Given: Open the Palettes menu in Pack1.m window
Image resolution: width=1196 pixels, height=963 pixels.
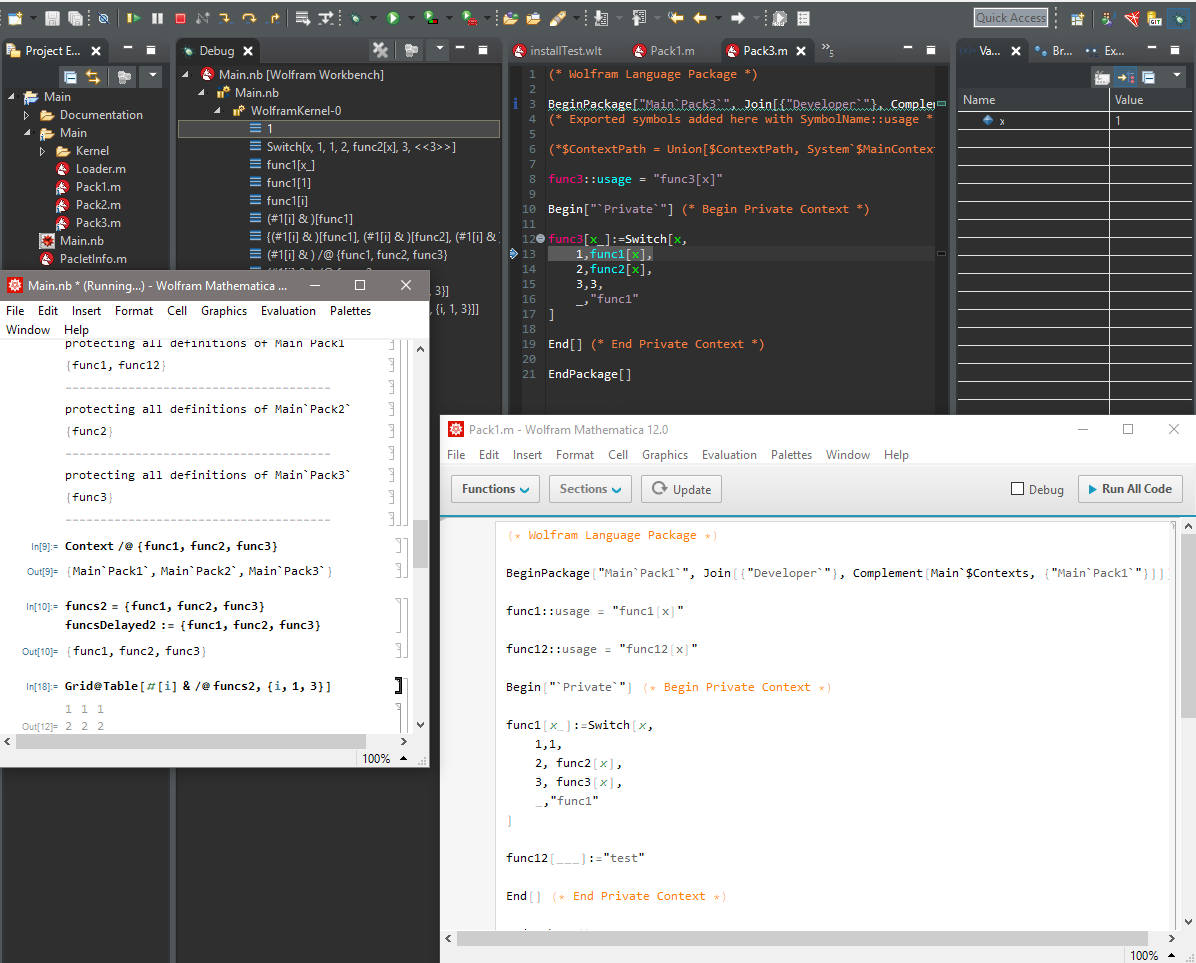Looking at the screenshot, I should [791, 455].
